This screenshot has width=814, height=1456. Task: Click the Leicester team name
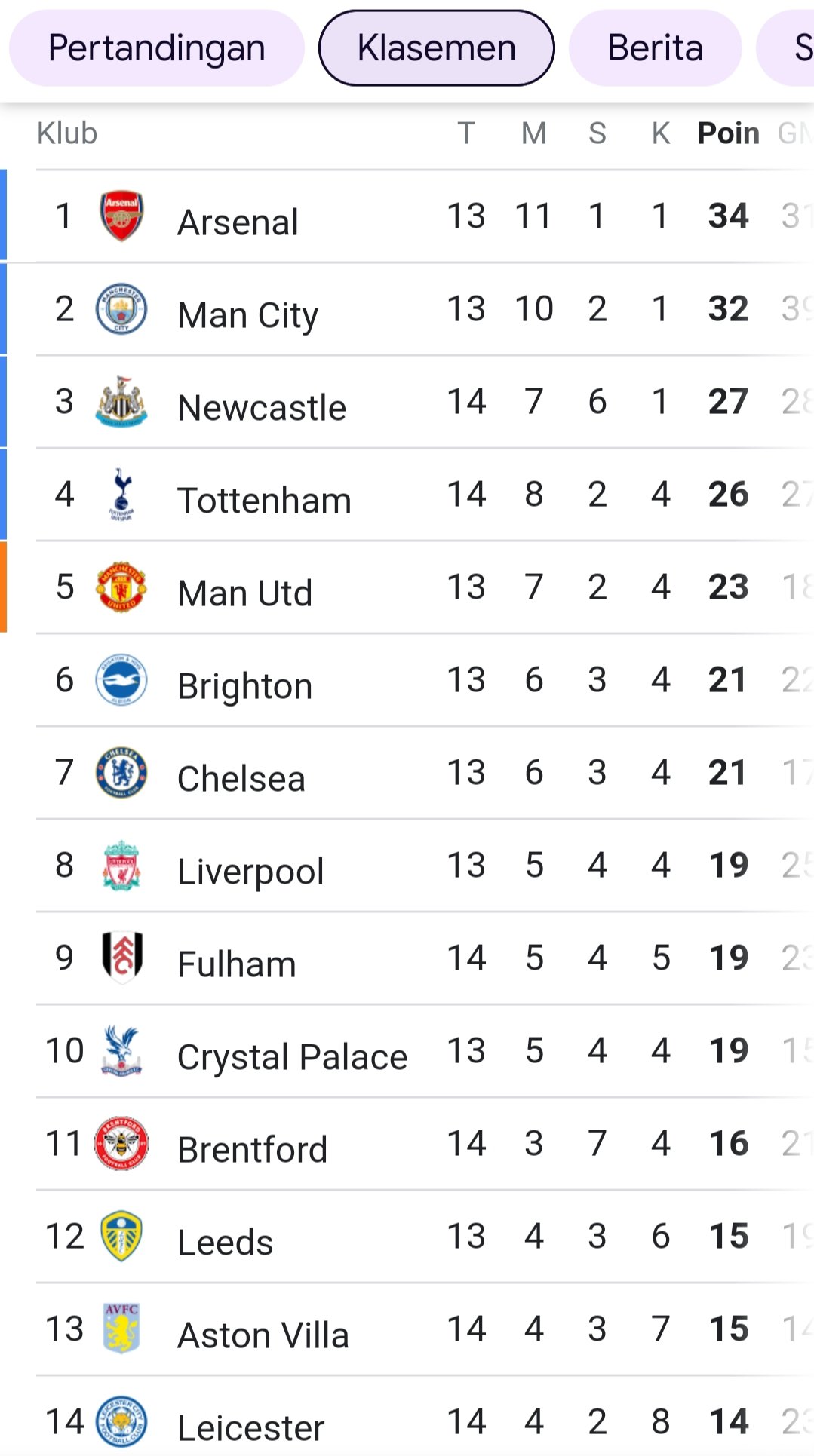coord(251,1428)
